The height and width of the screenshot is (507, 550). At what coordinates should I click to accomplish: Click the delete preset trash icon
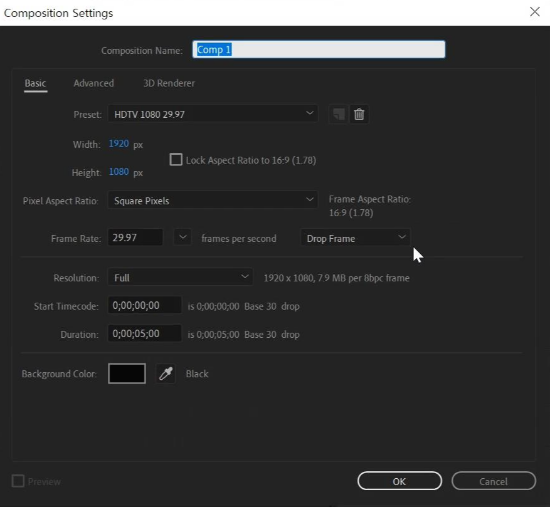point(359,114)
